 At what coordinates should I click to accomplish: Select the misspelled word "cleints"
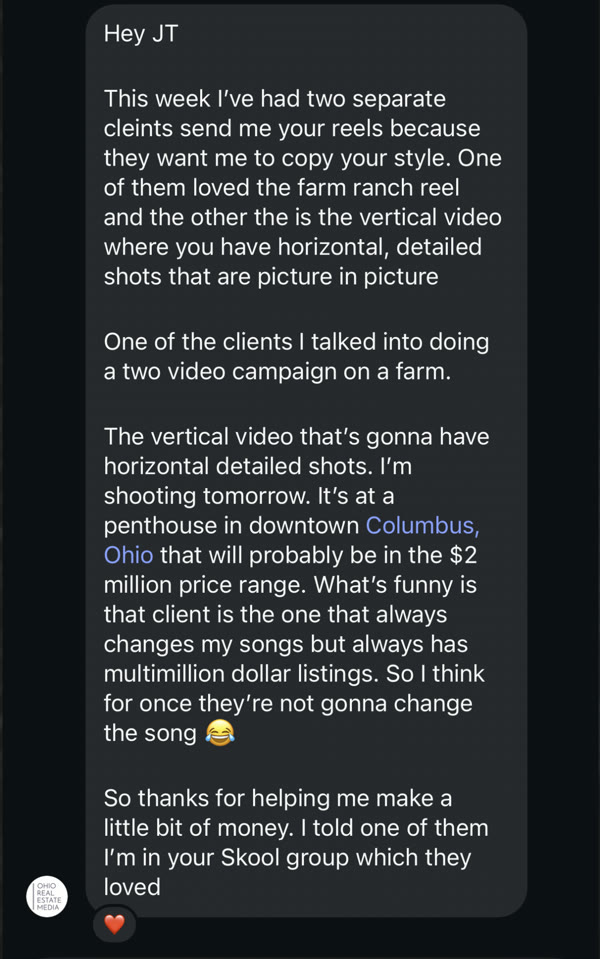click(141, 129)
